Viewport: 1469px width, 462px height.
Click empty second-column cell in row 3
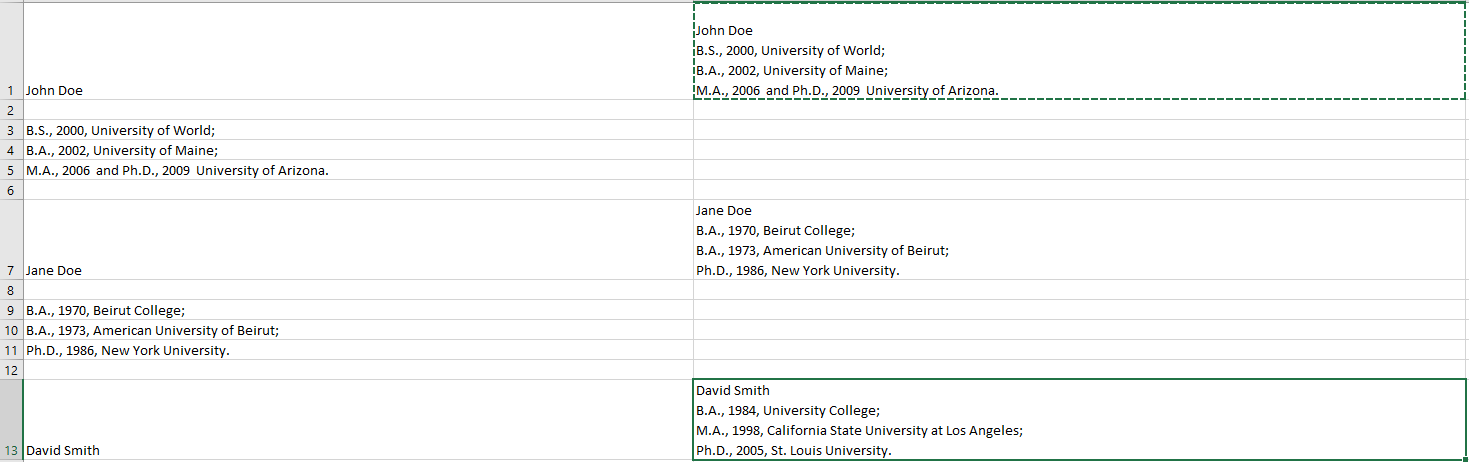1081,130
